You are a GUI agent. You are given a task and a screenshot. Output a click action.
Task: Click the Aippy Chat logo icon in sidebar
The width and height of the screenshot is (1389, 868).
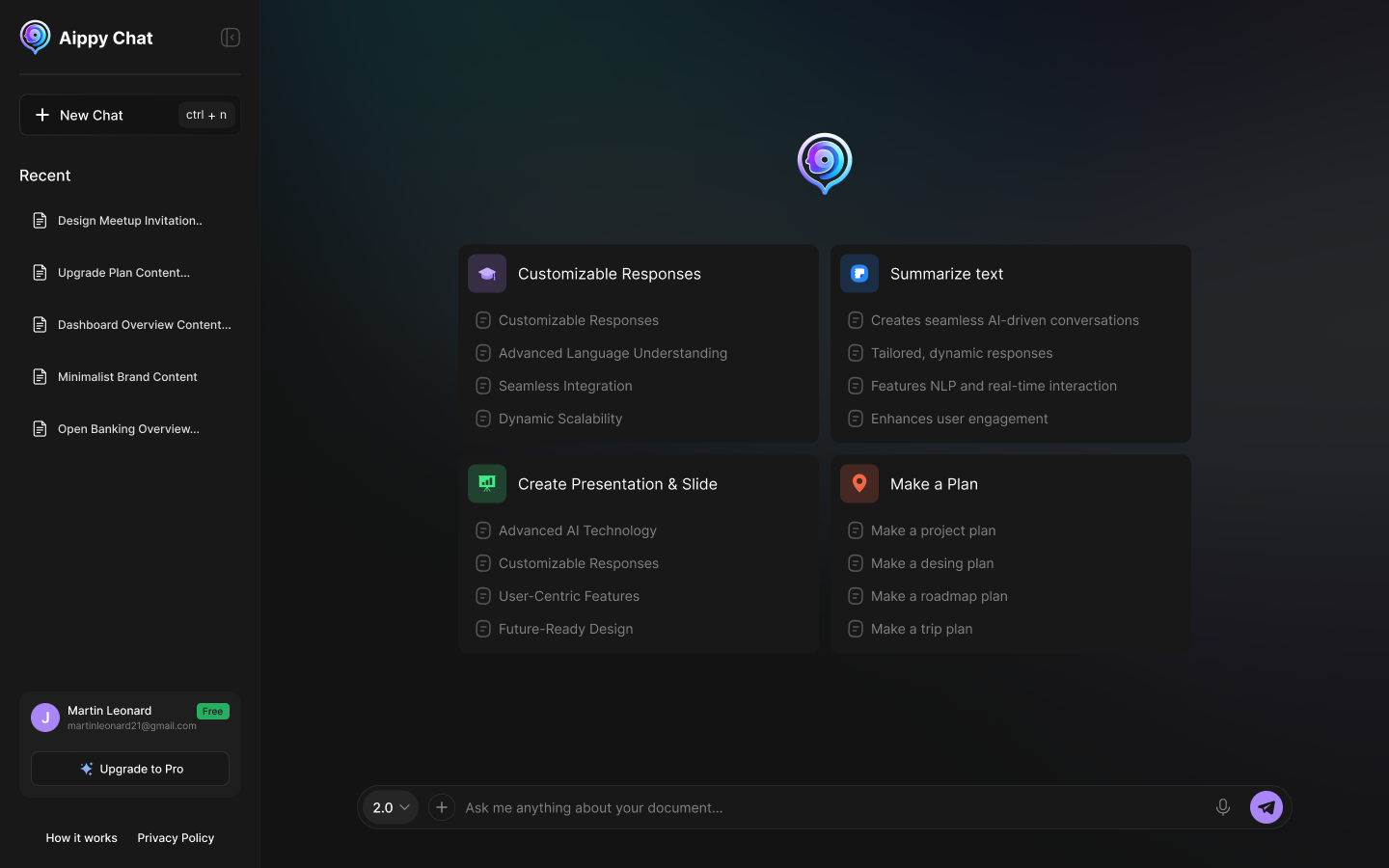pyautogui.click(x=36, y=38)
